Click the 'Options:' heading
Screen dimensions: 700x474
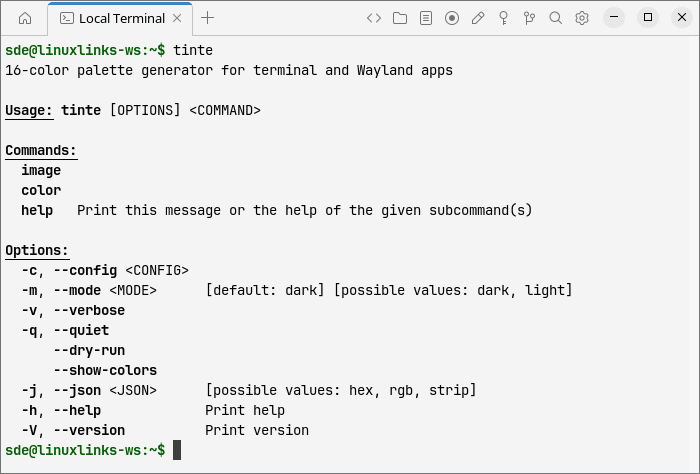point(37,250)
